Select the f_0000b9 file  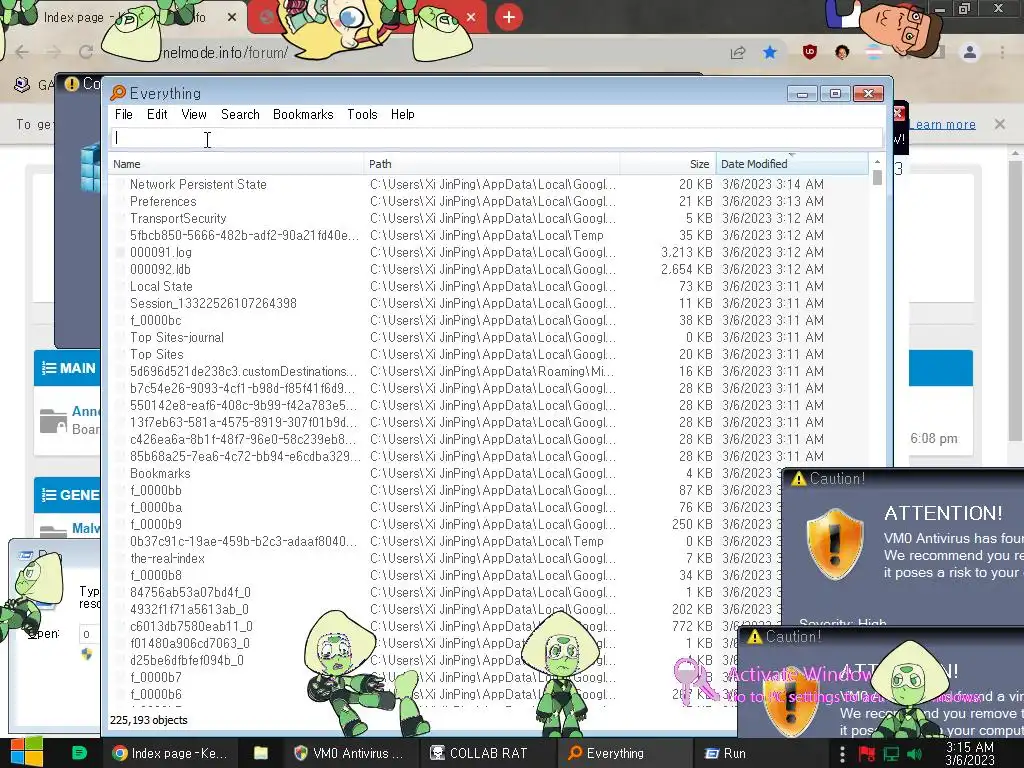coord(446,524)
